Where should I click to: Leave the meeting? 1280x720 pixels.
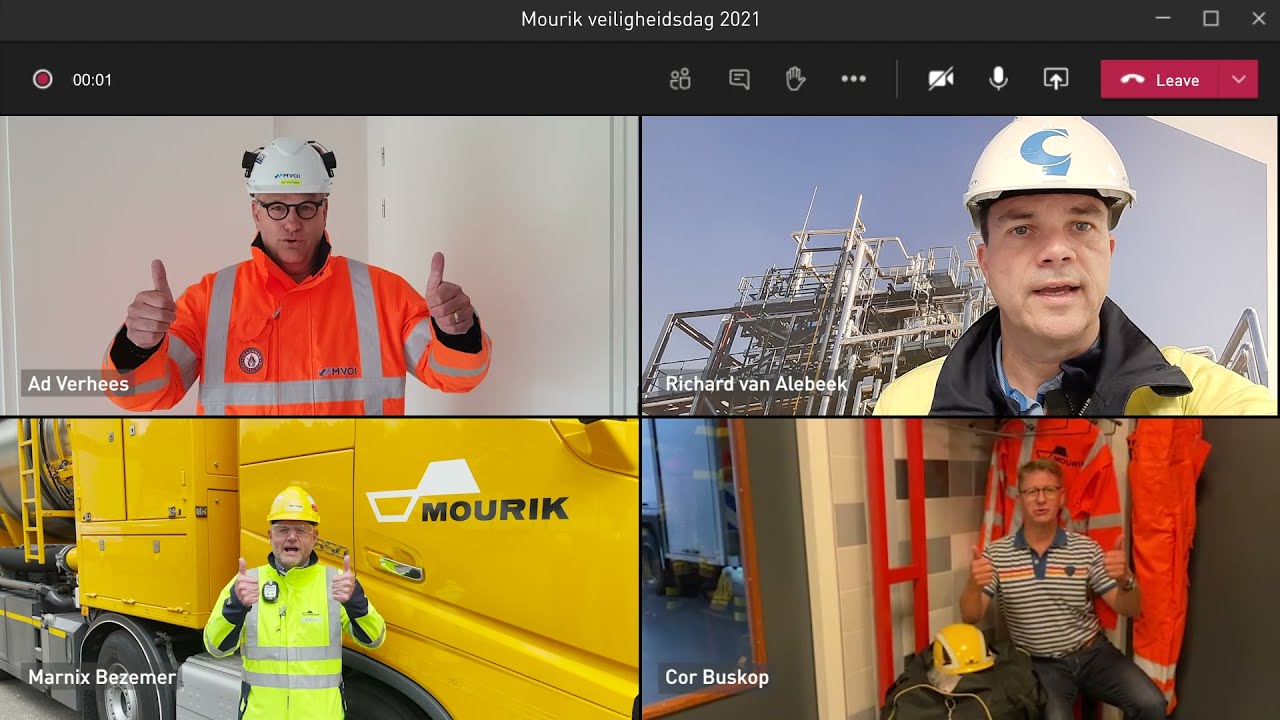pos(1160,80)
